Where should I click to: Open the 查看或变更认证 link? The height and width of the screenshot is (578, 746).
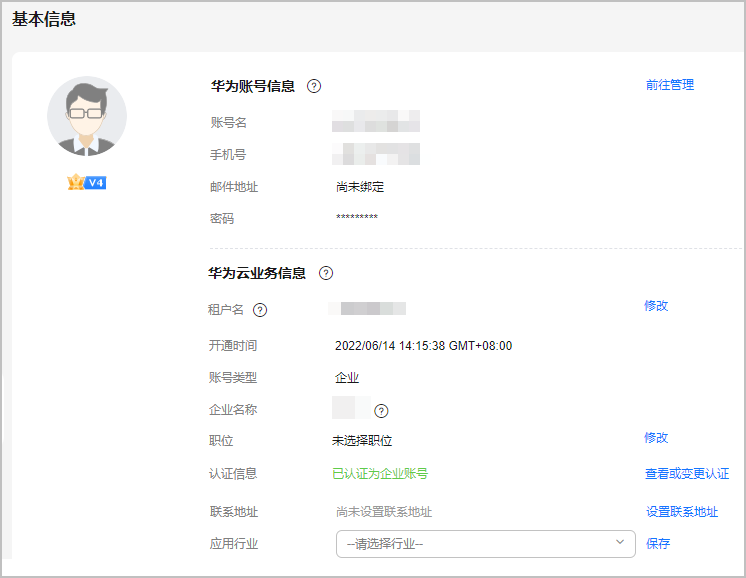[x=687, y=474]
